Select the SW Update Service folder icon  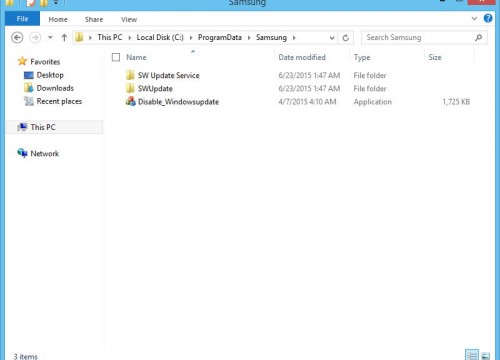pos(130,75)
